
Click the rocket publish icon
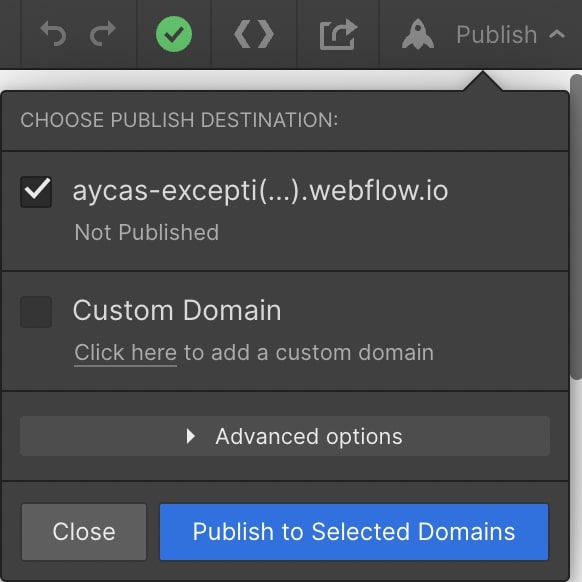[x=418, y=34]
